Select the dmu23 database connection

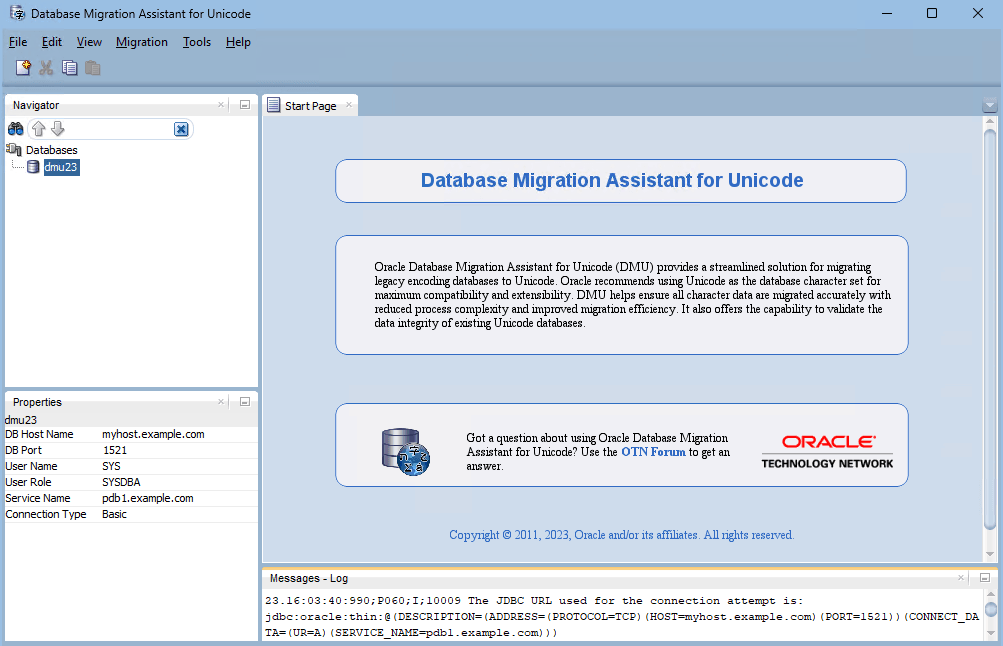point(61,167)
